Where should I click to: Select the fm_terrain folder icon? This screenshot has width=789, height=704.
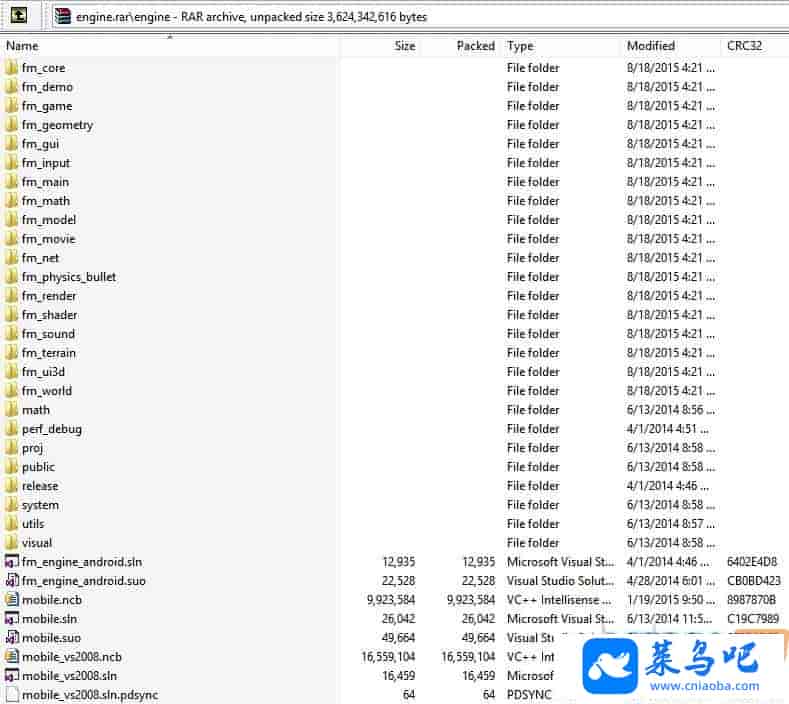click(x=11, y=352)
